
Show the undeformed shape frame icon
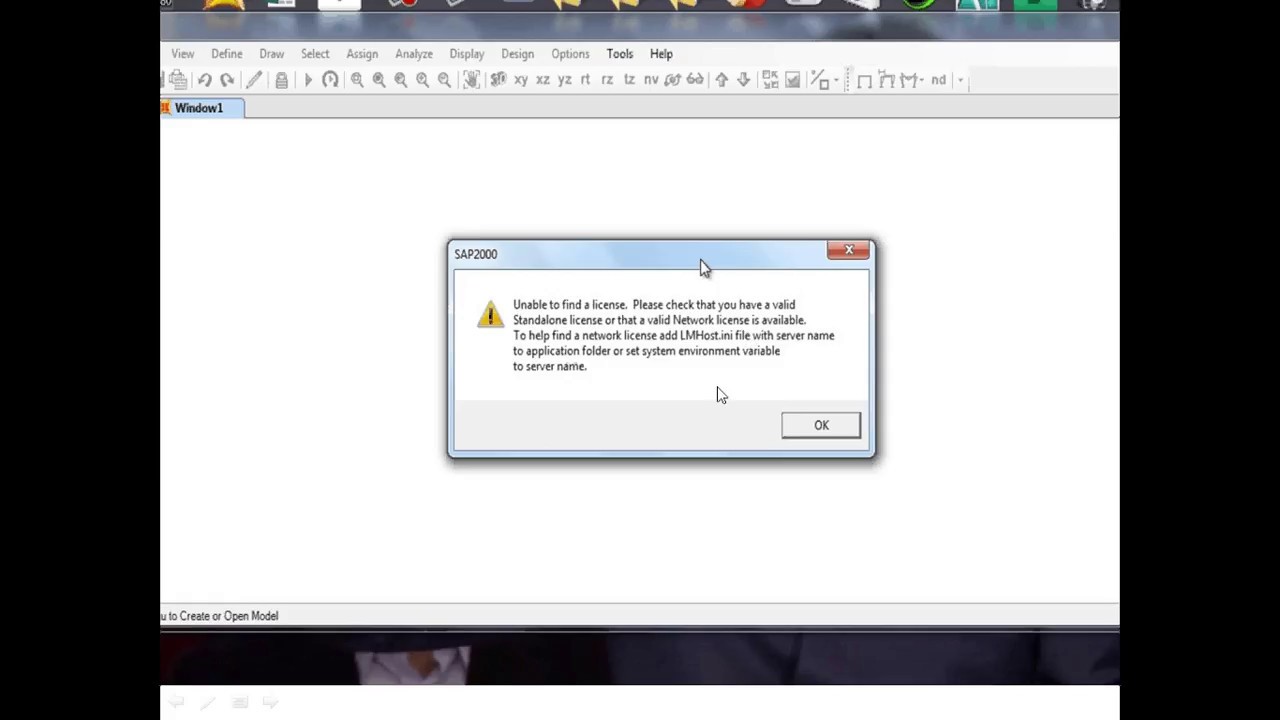864,80
